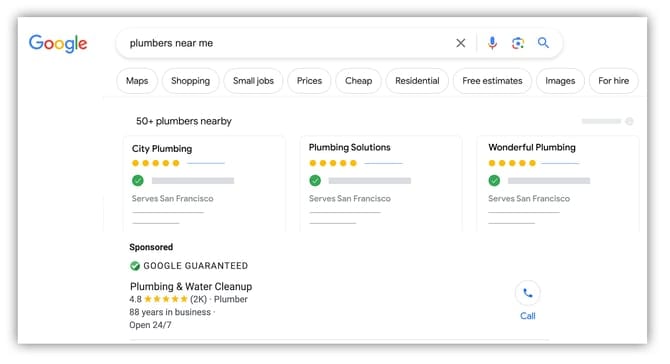Open Google Lens image search icon

(518, 43)
